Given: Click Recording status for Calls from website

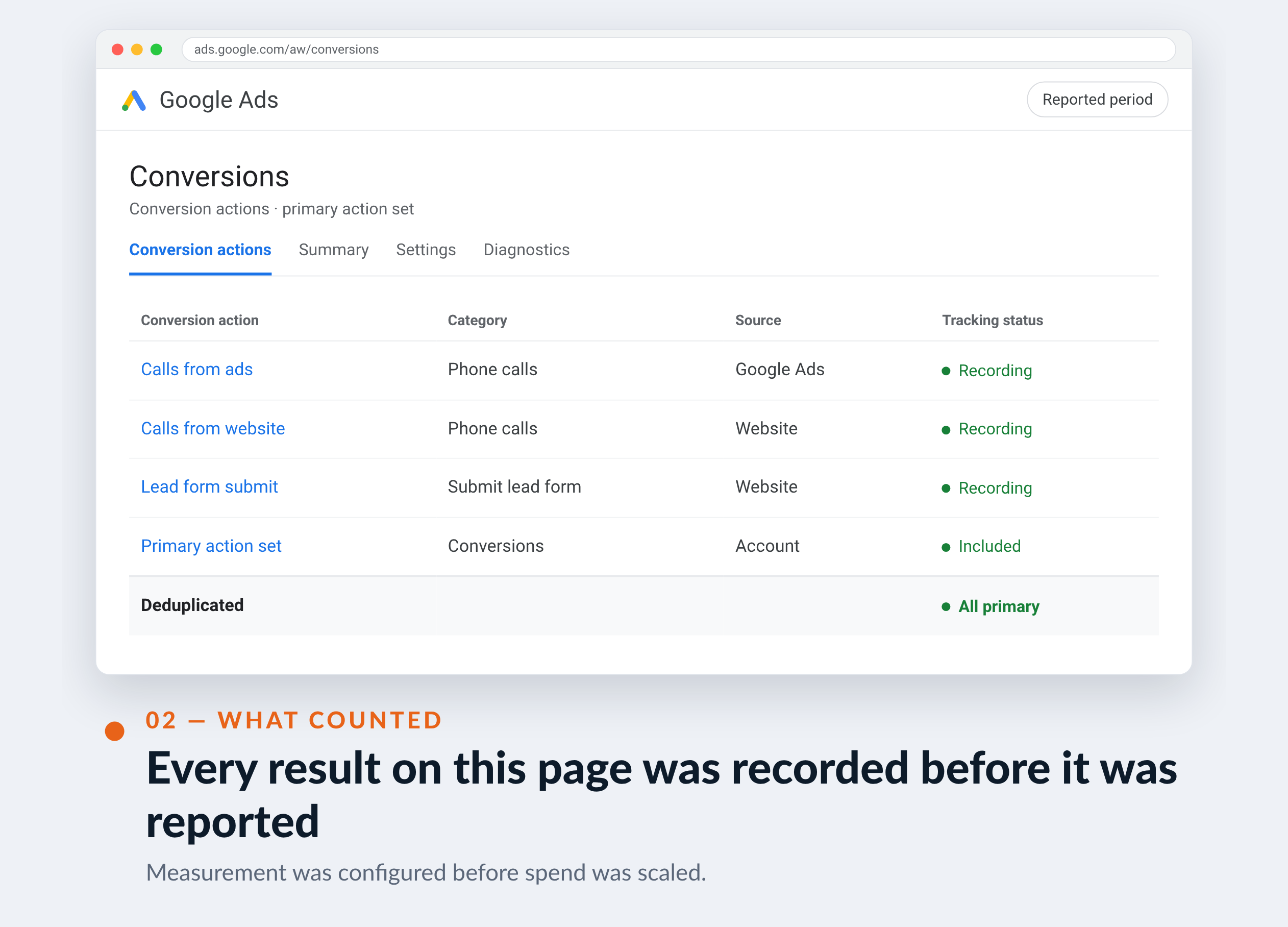Looking at the screenshot, I should 995,429.
